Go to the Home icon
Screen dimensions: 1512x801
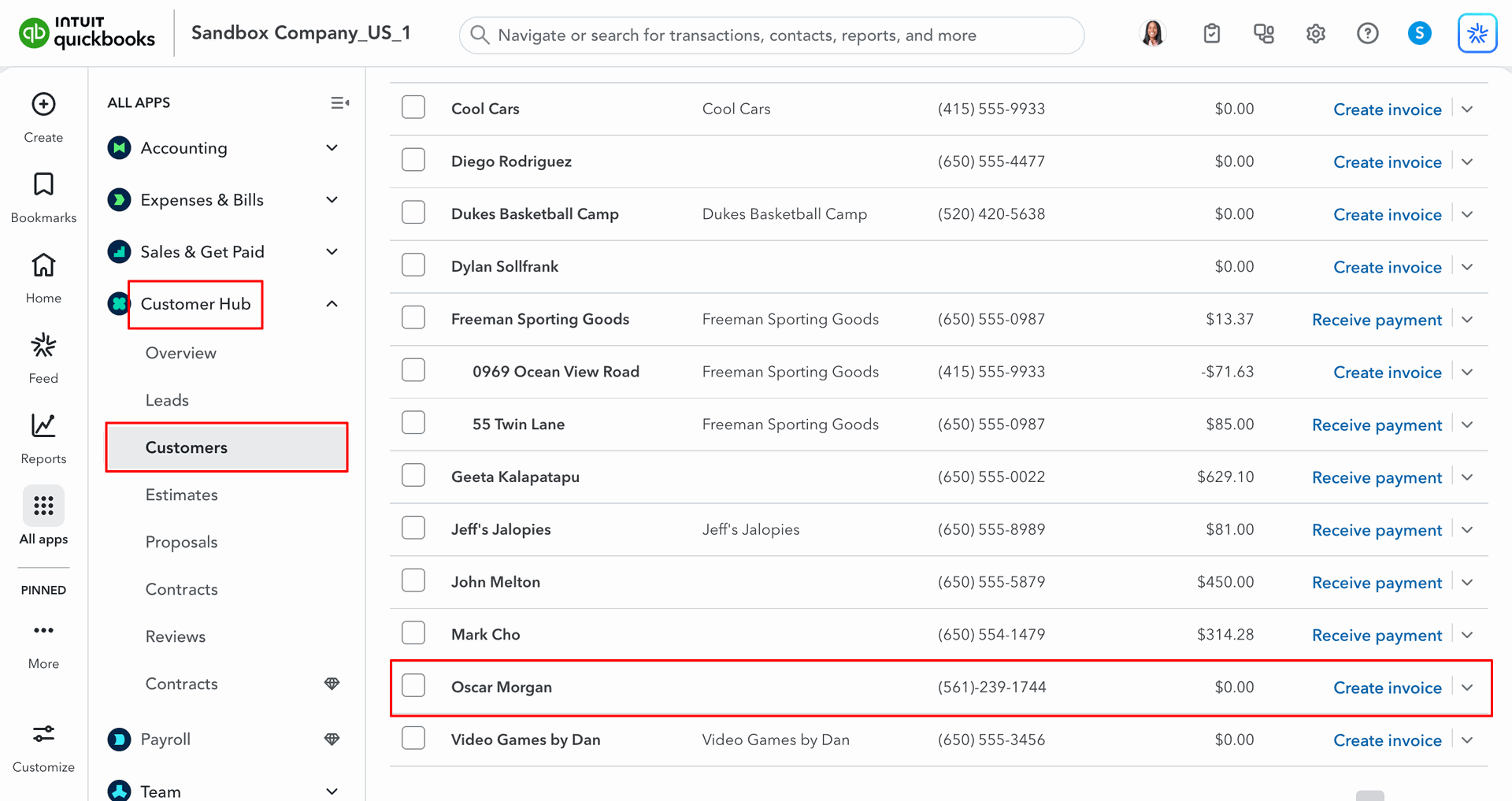43,265
